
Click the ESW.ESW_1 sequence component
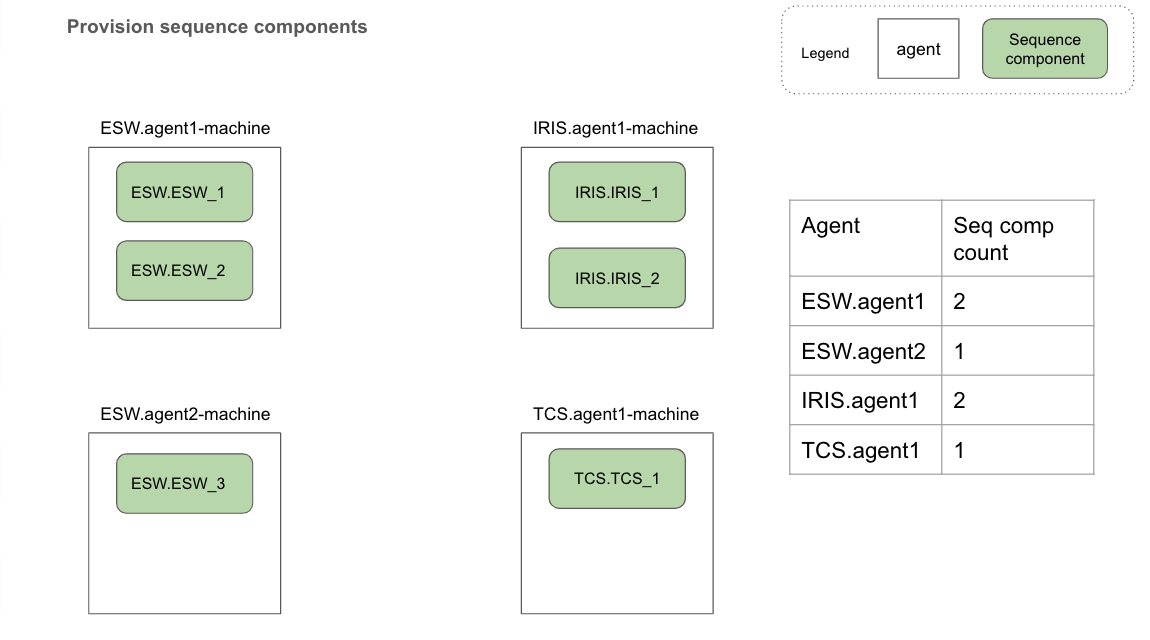[184, 192]
